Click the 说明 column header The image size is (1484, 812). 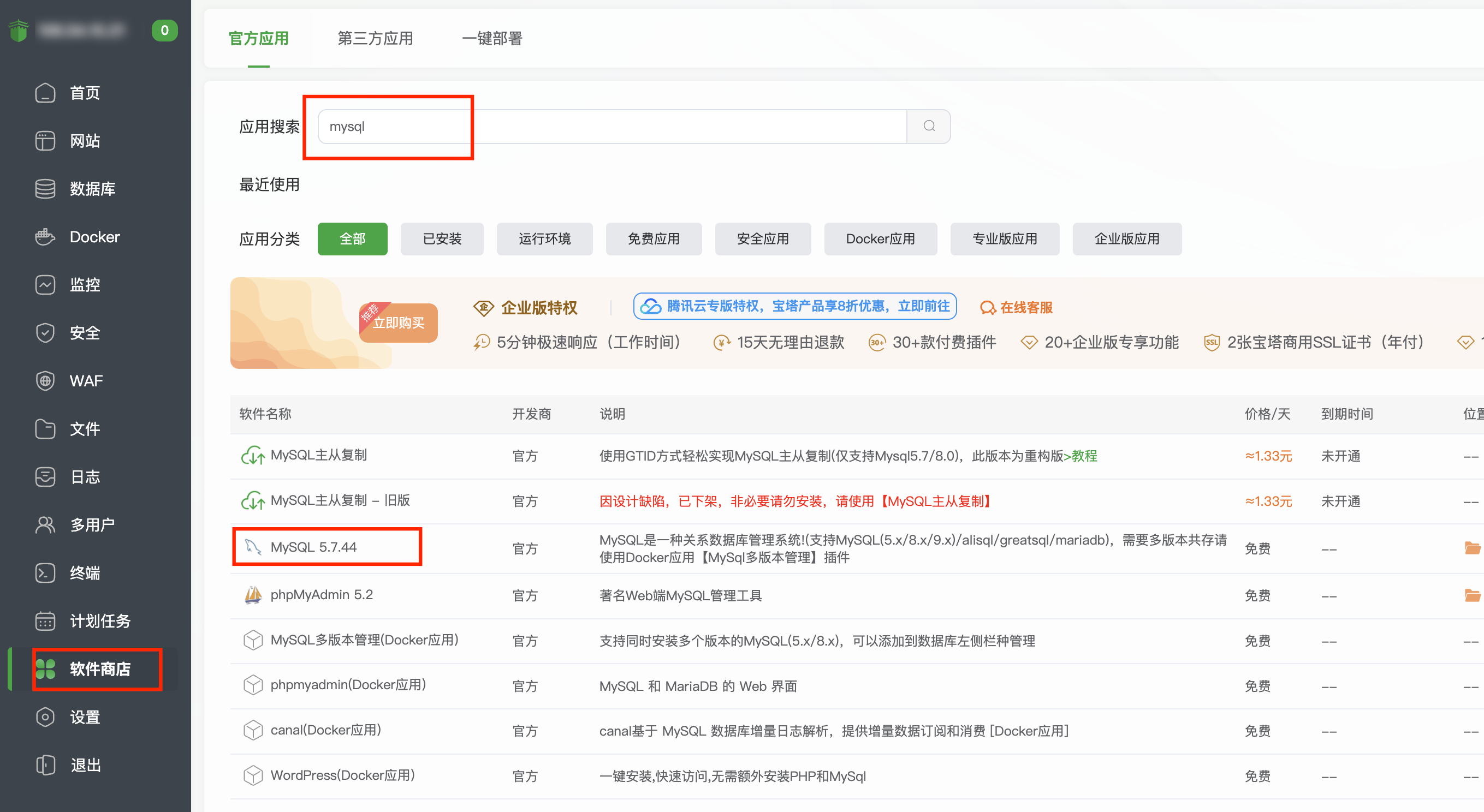tap(613, 414)
